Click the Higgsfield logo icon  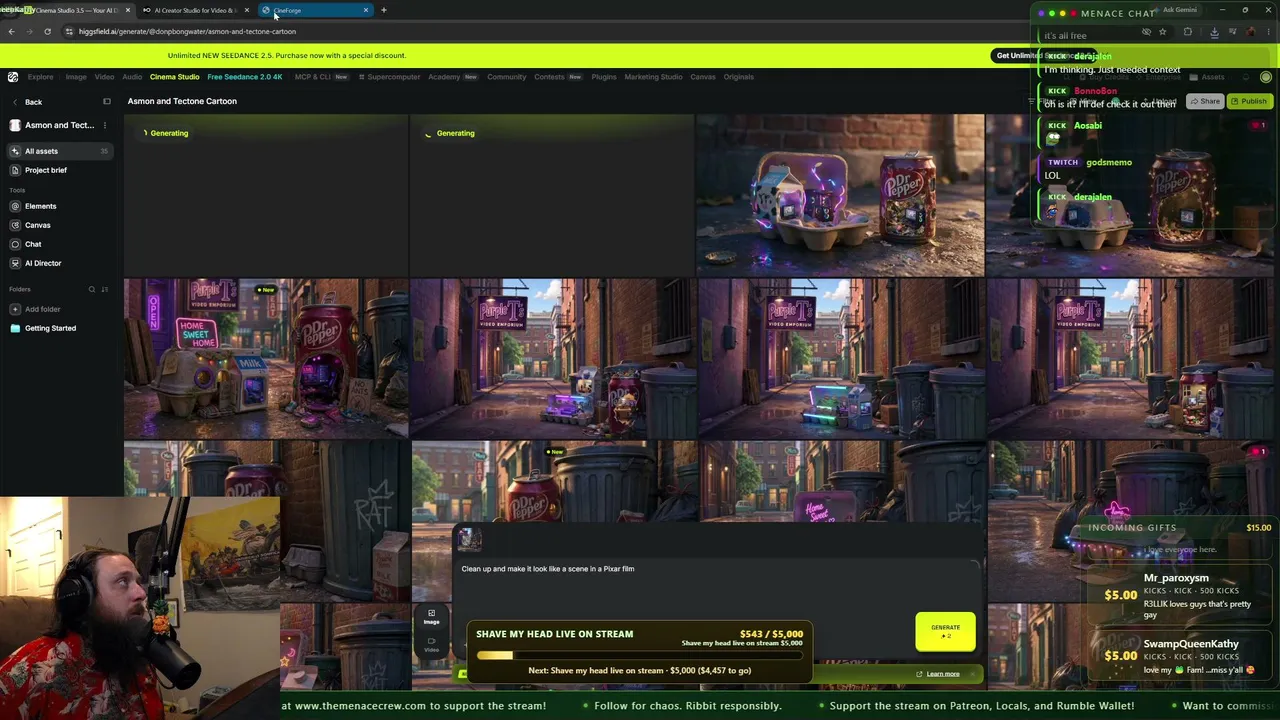click(13, 77)
